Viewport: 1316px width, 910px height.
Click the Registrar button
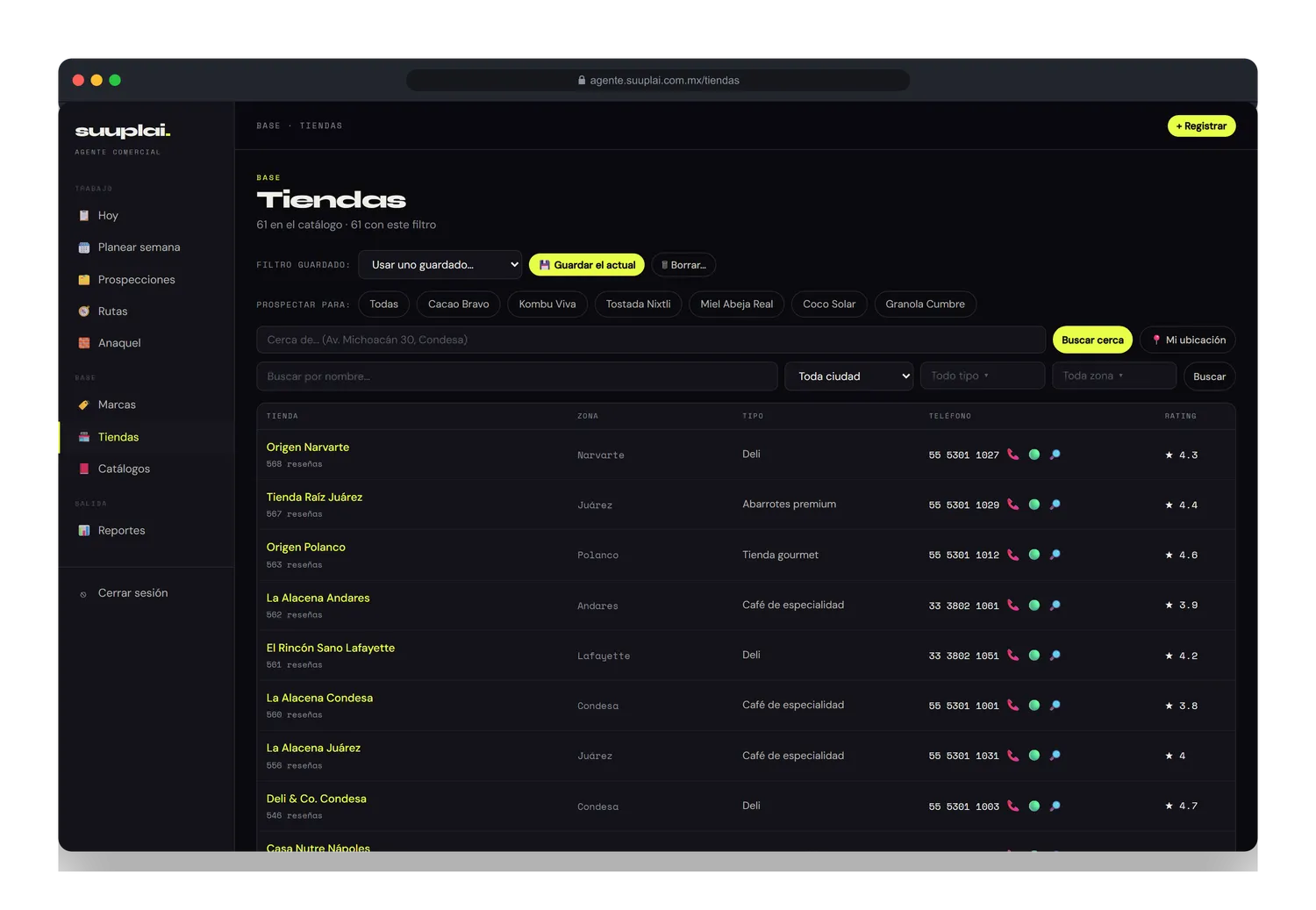(x=1201, y=126)
